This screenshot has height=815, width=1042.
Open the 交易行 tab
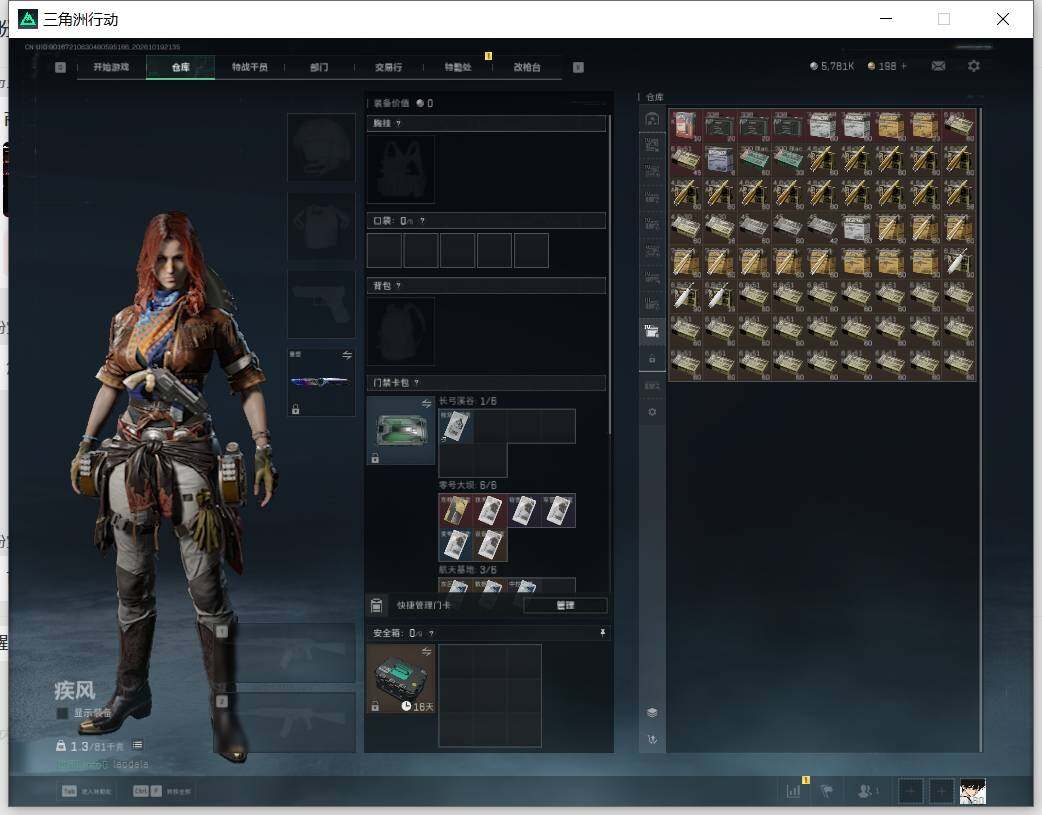(388, 67)
